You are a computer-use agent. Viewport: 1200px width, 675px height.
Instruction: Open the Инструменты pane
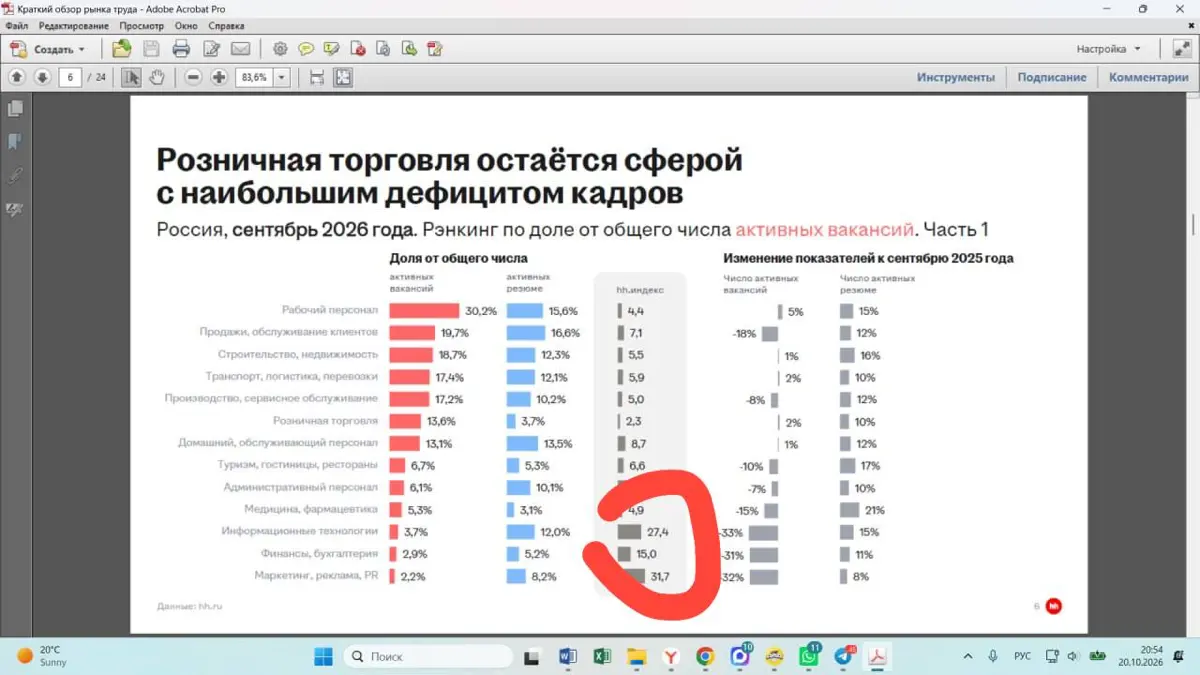pyautogui.click(x=956, y=77)
